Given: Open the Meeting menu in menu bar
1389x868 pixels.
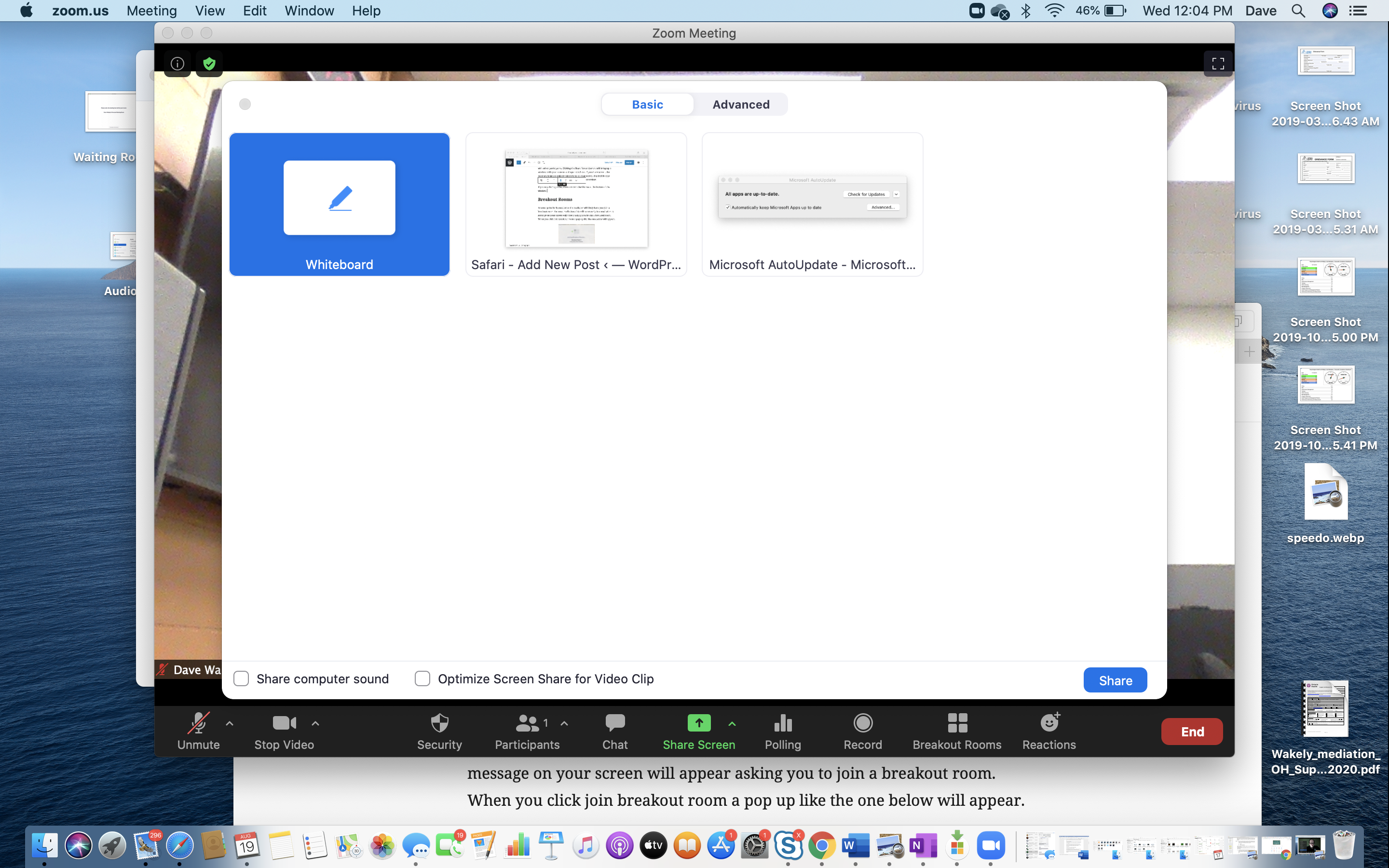Looking at the screenshot, I should click(x=151, y=11).
